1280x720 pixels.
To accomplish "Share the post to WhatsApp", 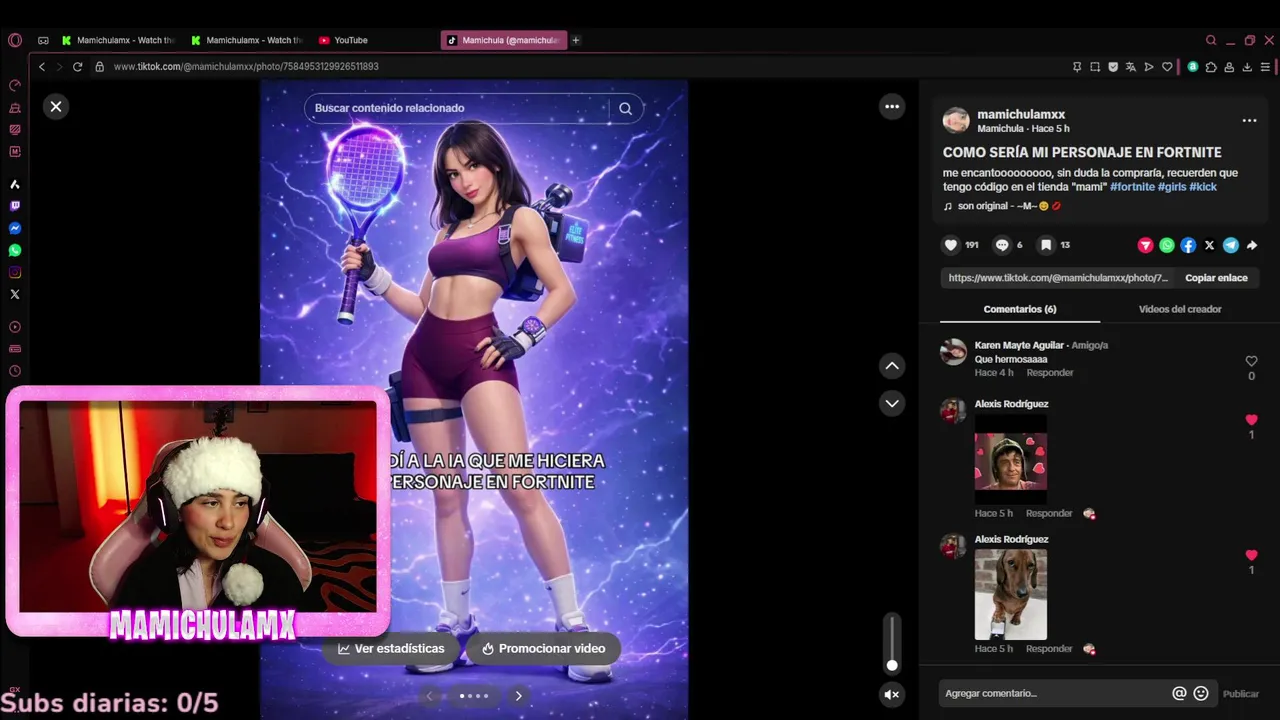I will pos(1167,245).
